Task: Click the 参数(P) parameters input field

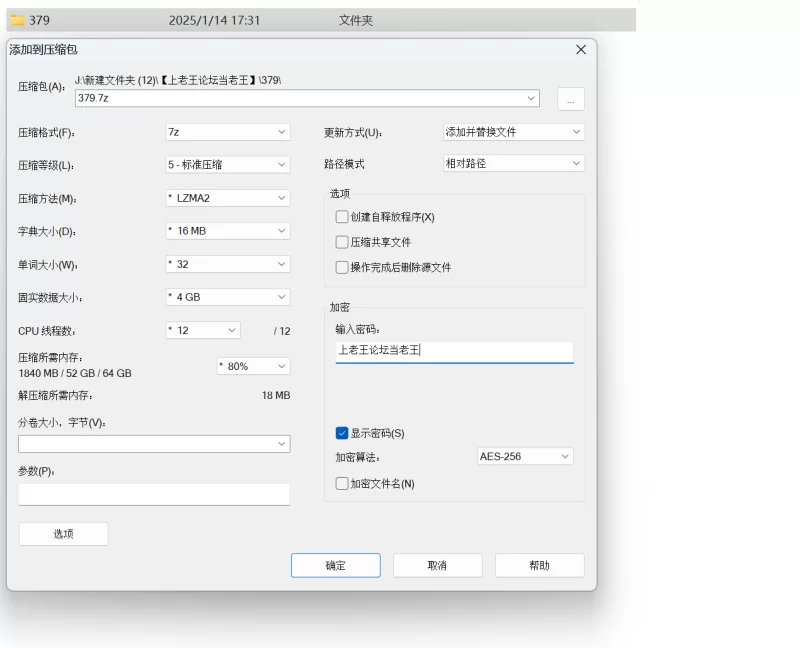Action: [x=154, y=494]
